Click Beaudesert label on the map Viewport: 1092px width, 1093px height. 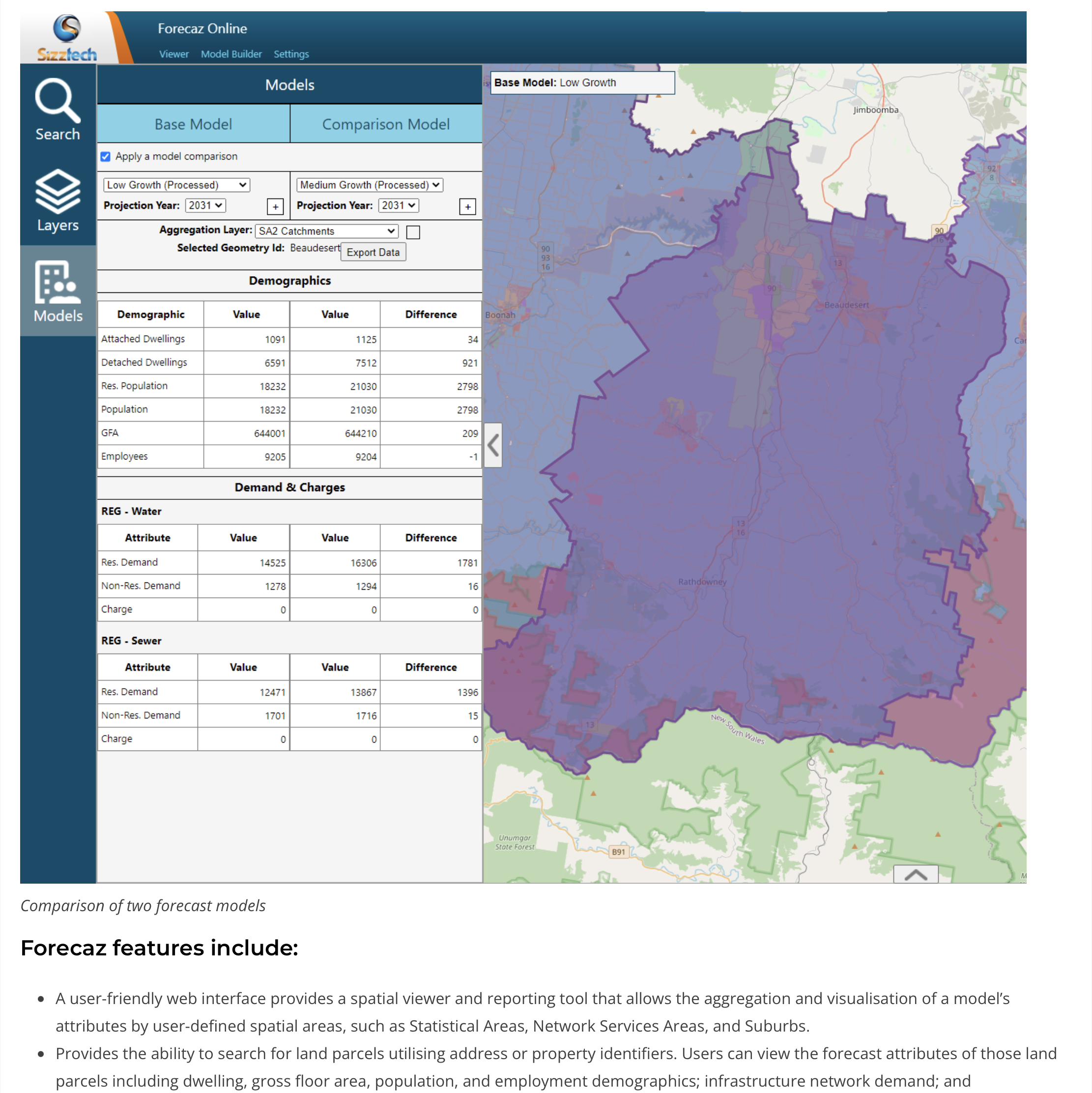(846, 305)
